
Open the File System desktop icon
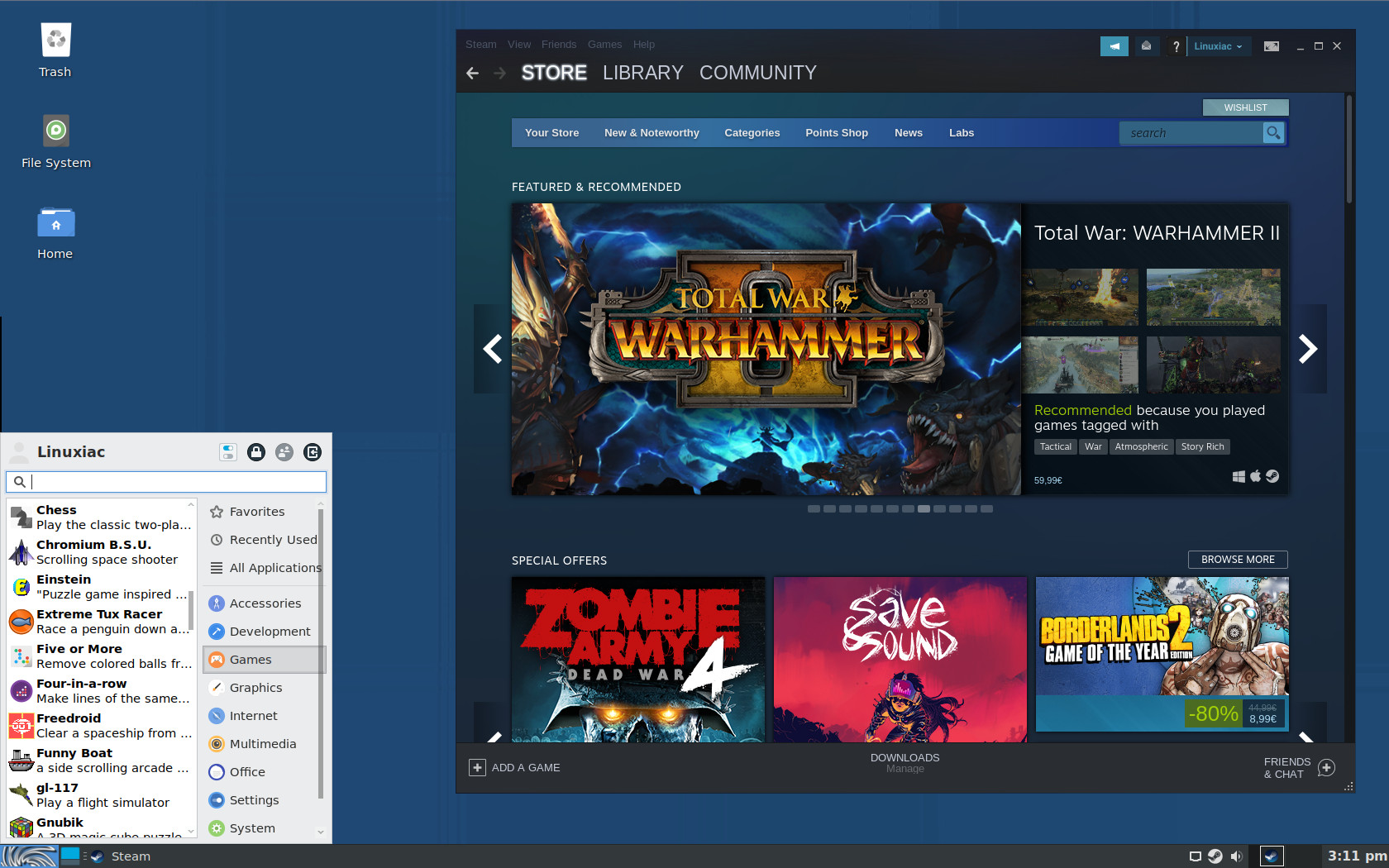coord(56,141)
